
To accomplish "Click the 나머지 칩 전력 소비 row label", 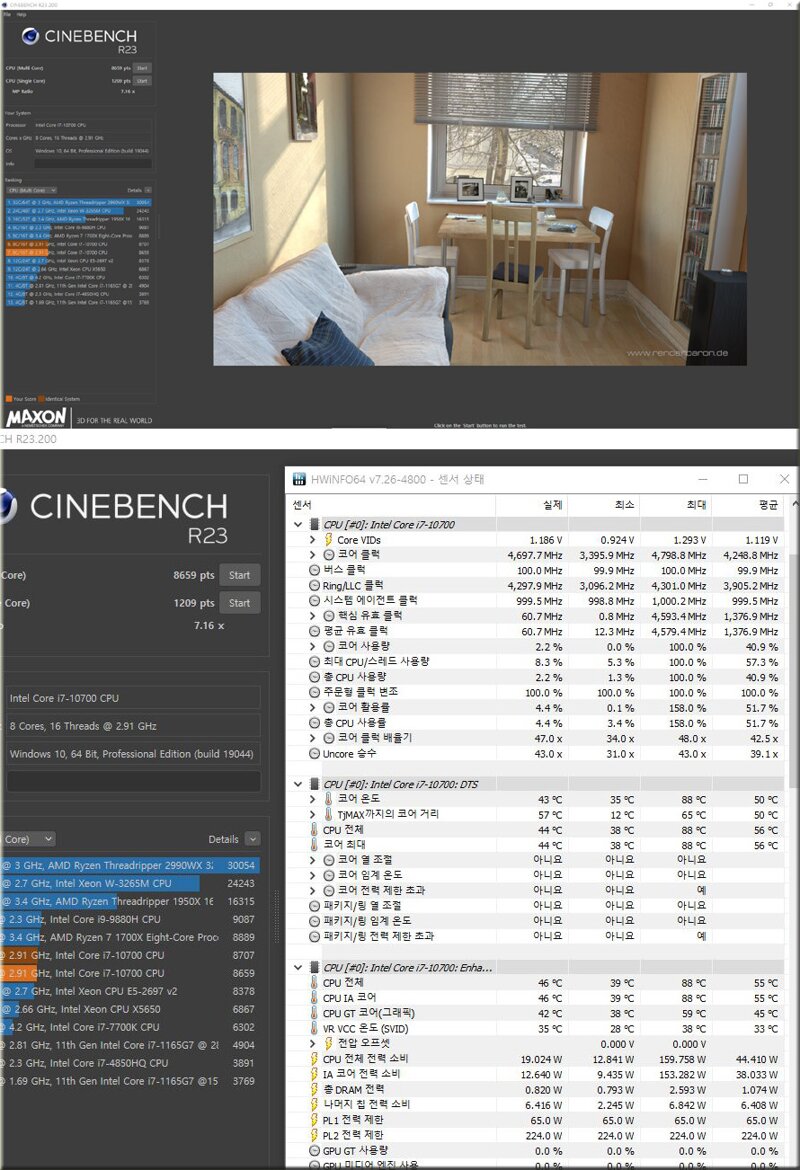I will pyautogui.click(x=366, y=1104).
